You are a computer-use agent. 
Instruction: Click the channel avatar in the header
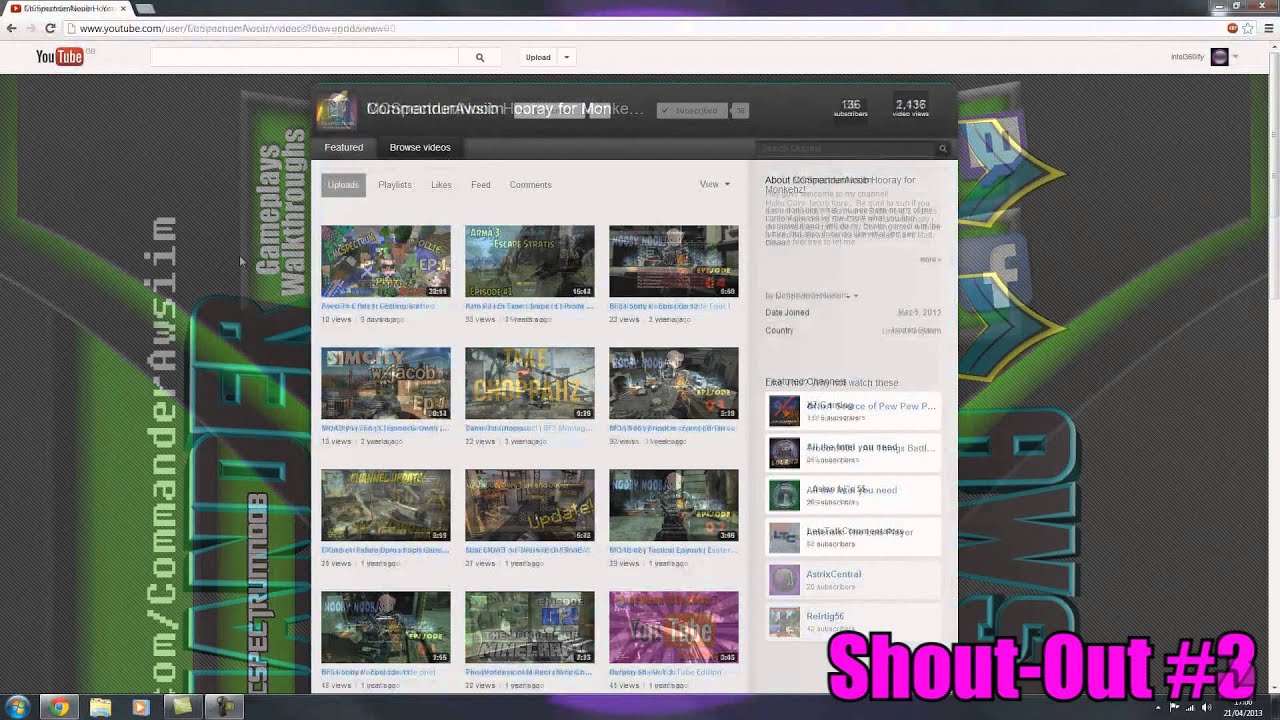(x=336, y=110)
